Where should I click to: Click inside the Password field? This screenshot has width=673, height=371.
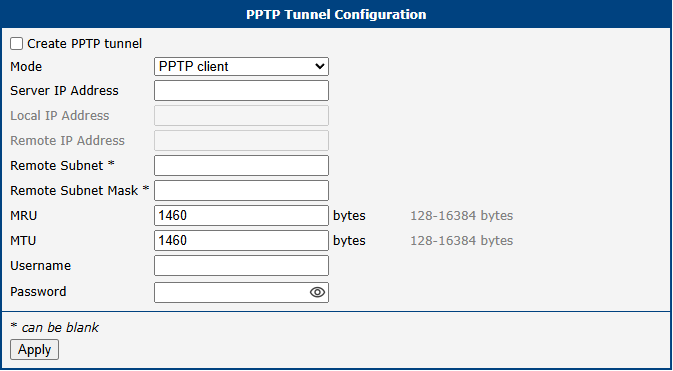coord(241,292)
